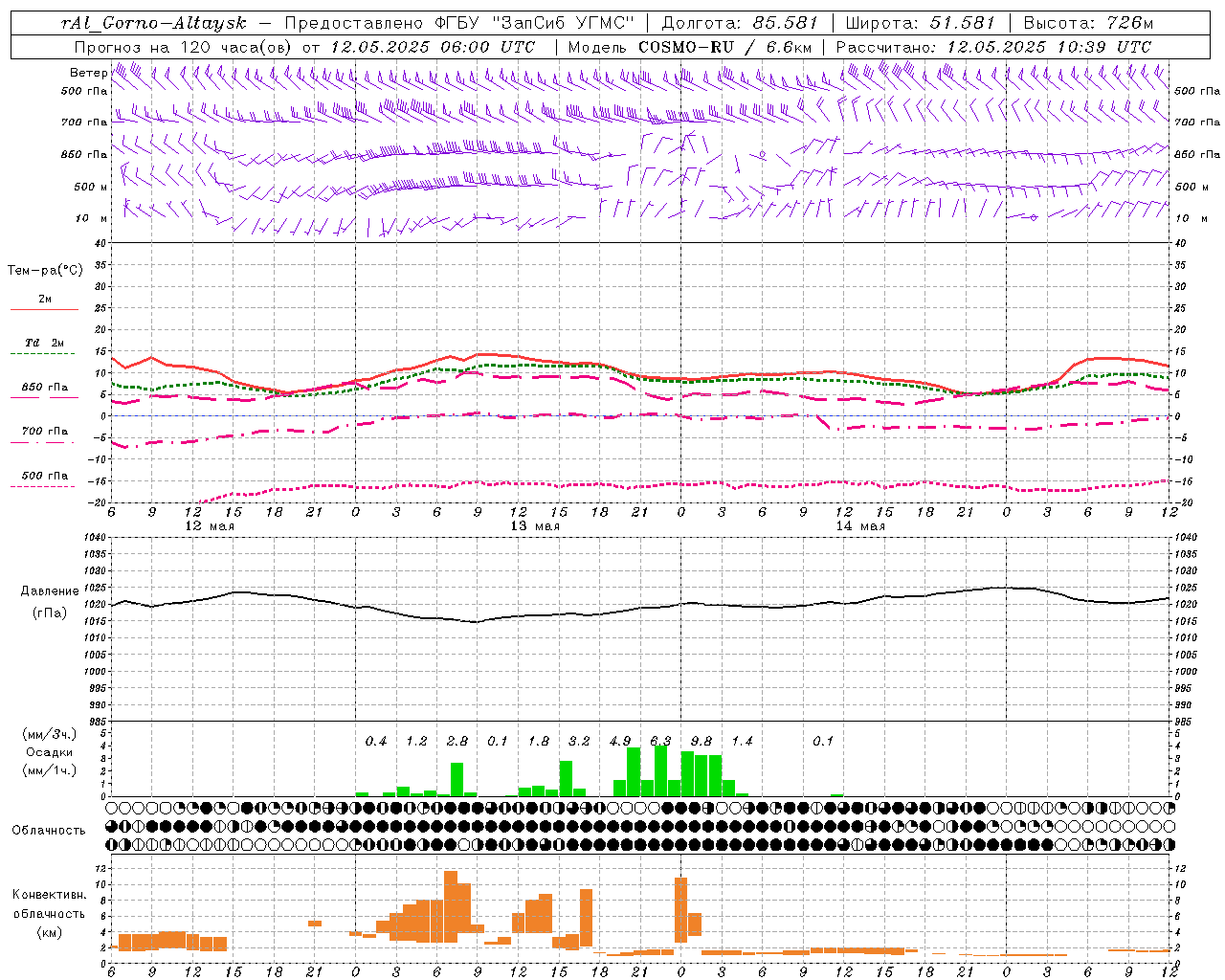This screenshot has height=980, width=1225.
Task: Click the 'Облачность' cloudiness label
Action: [x=49, y=830]
